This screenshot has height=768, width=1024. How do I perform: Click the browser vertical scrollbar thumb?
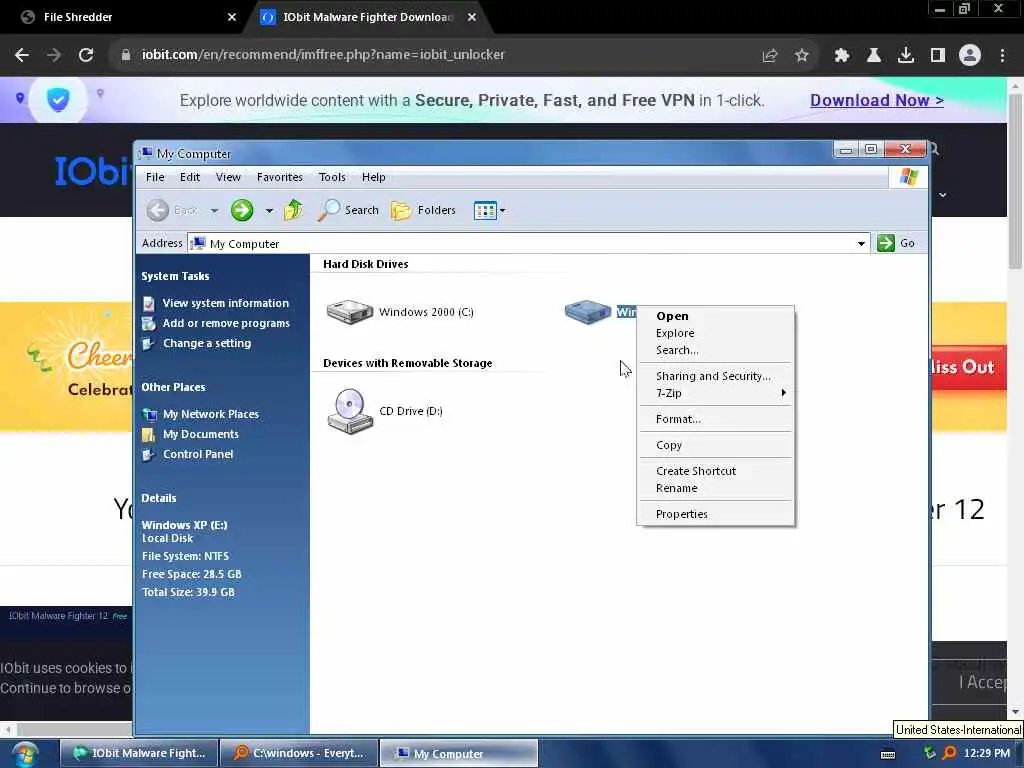pyautogui.click(x=1015, y=181)
